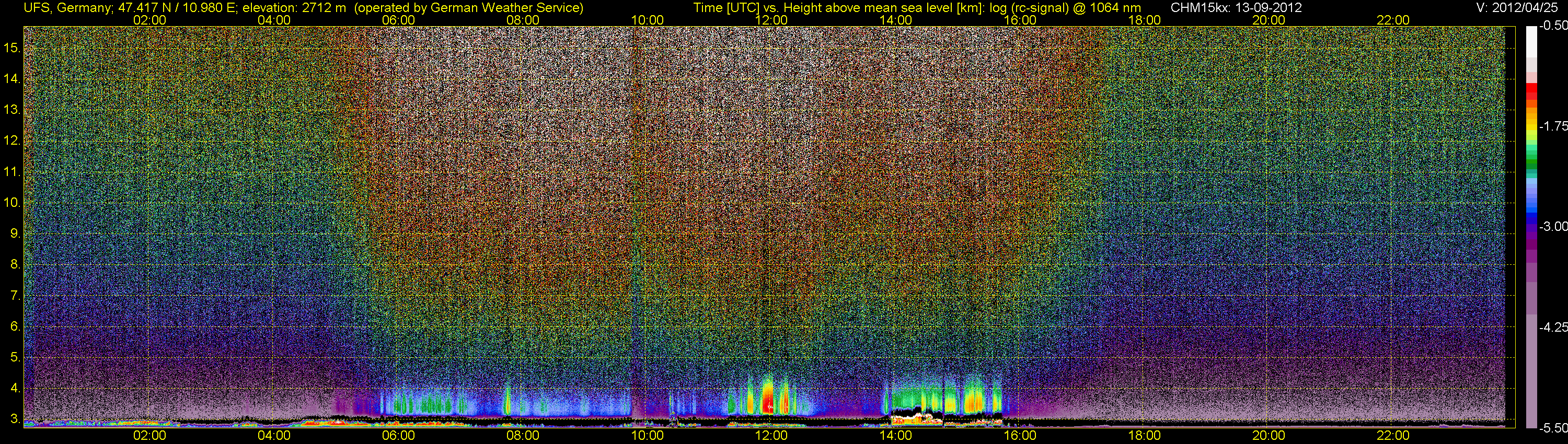The width and height of the screenshot is (1568, 444).
Task: Click the 02:00 label on the top time axis
Action: 149,20
